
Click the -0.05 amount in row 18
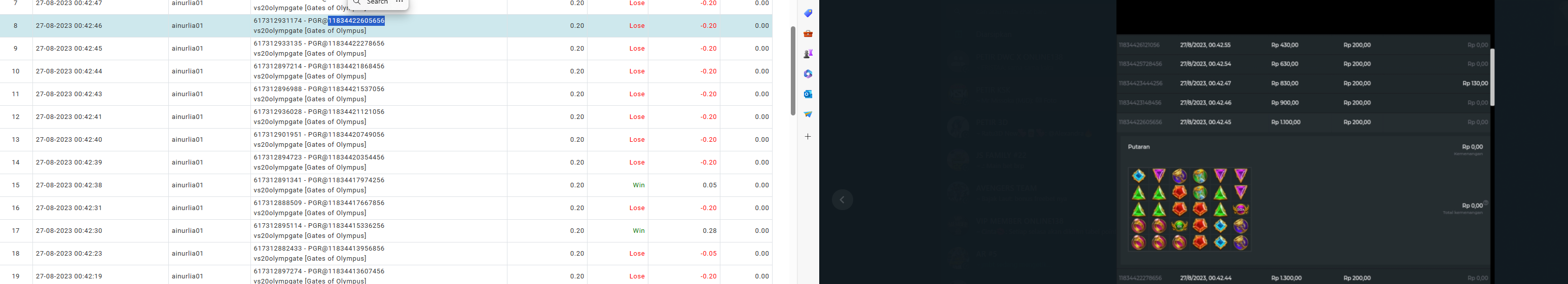pyautogui.click(x=709, y=254)
